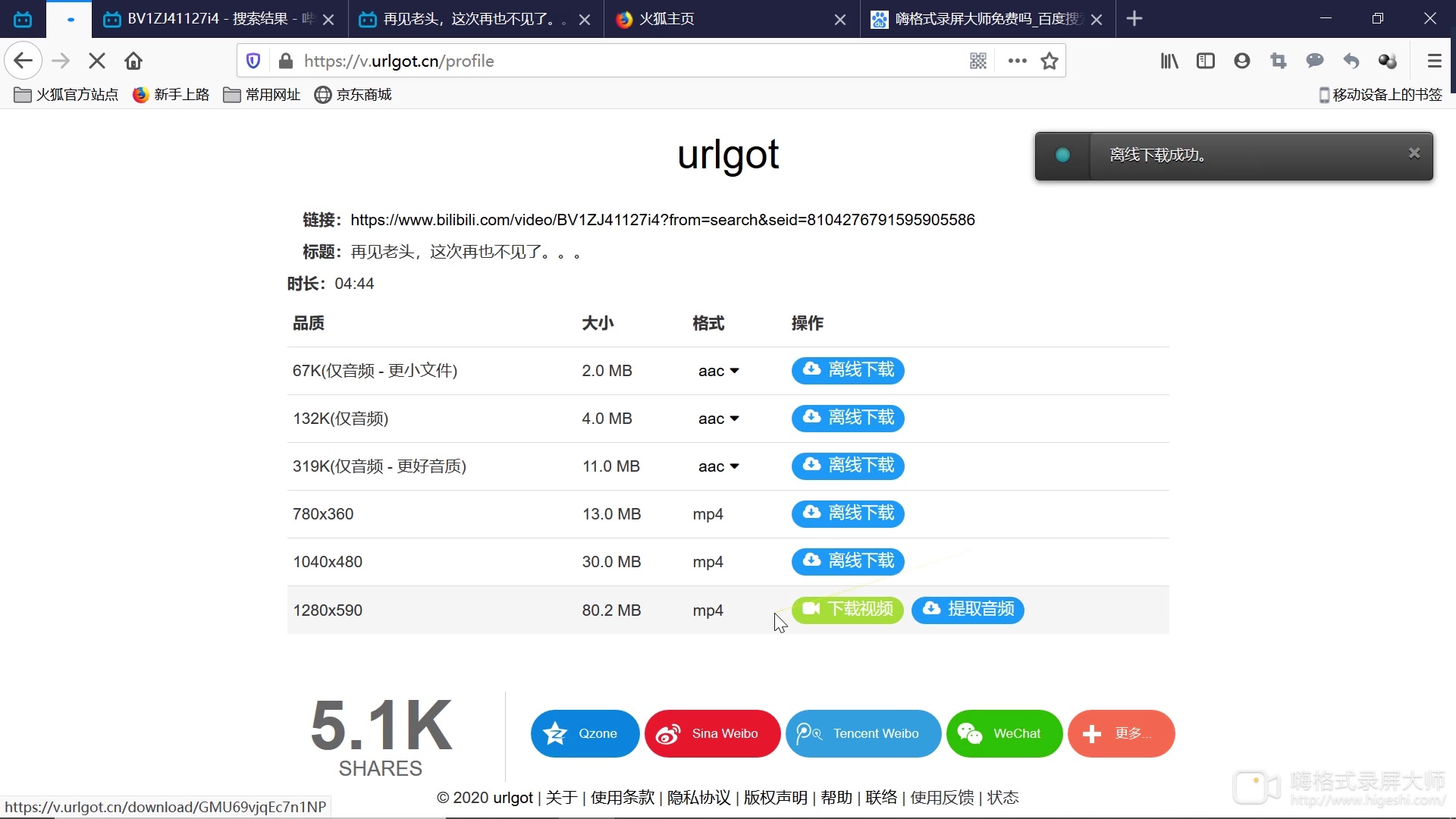Screen dimensions: 1456x819
Task: Open Firefox account icon
Action: pos(1242,61)
